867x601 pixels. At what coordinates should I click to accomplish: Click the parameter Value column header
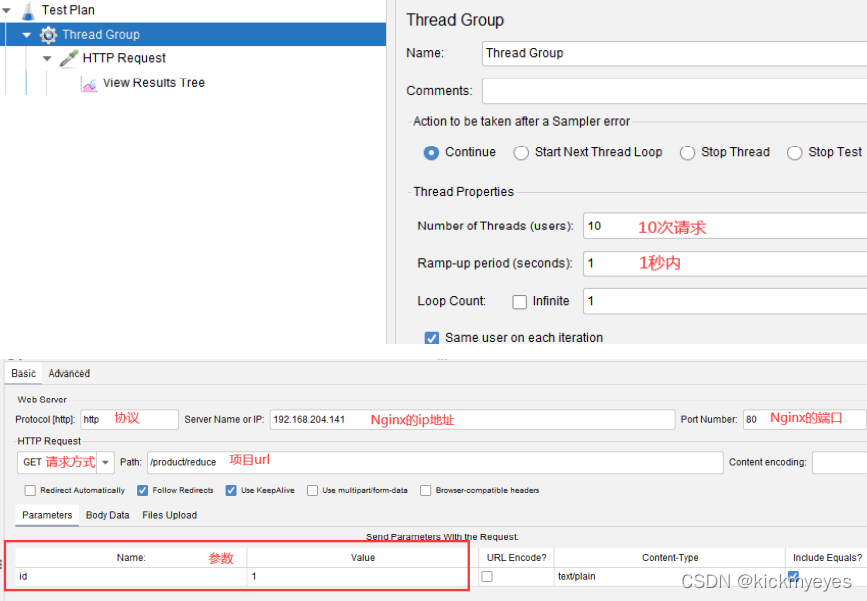click(362, 558)
